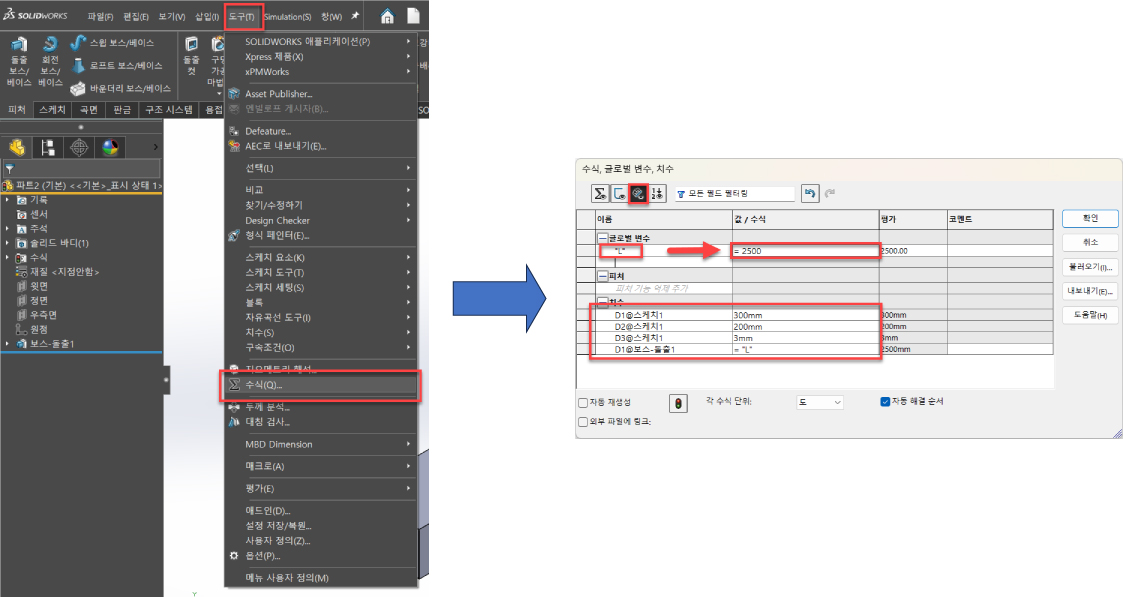1123x597 pixels.
Task: Click the SOLIDWORKS home icon
Action: pyautogui.click(x=386, y=16)
